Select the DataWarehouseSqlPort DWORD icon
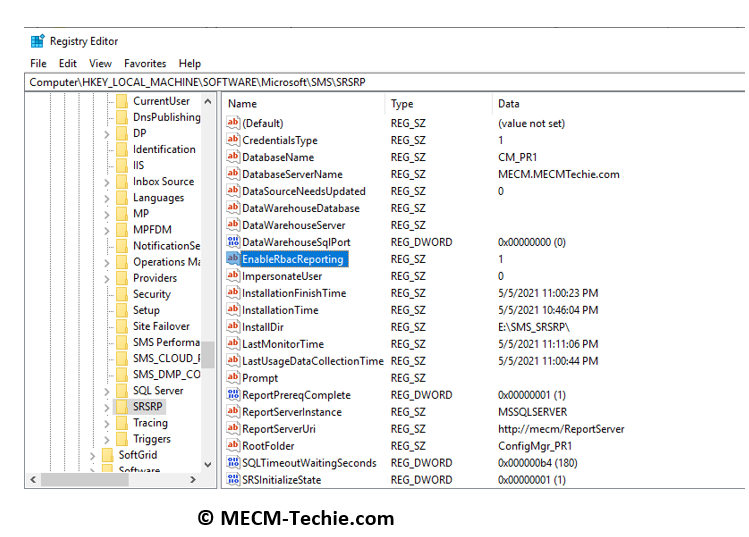Image resolution: width=749 pixels, height=537 pixels. coord(233,242)
